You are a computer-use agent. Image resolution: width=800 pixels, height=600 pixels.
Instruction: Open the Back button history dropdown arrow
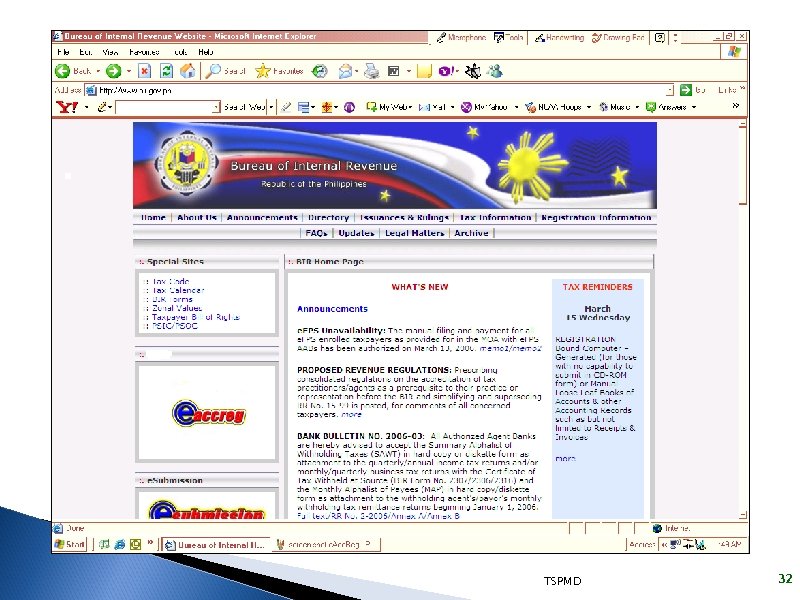point(98,71)
